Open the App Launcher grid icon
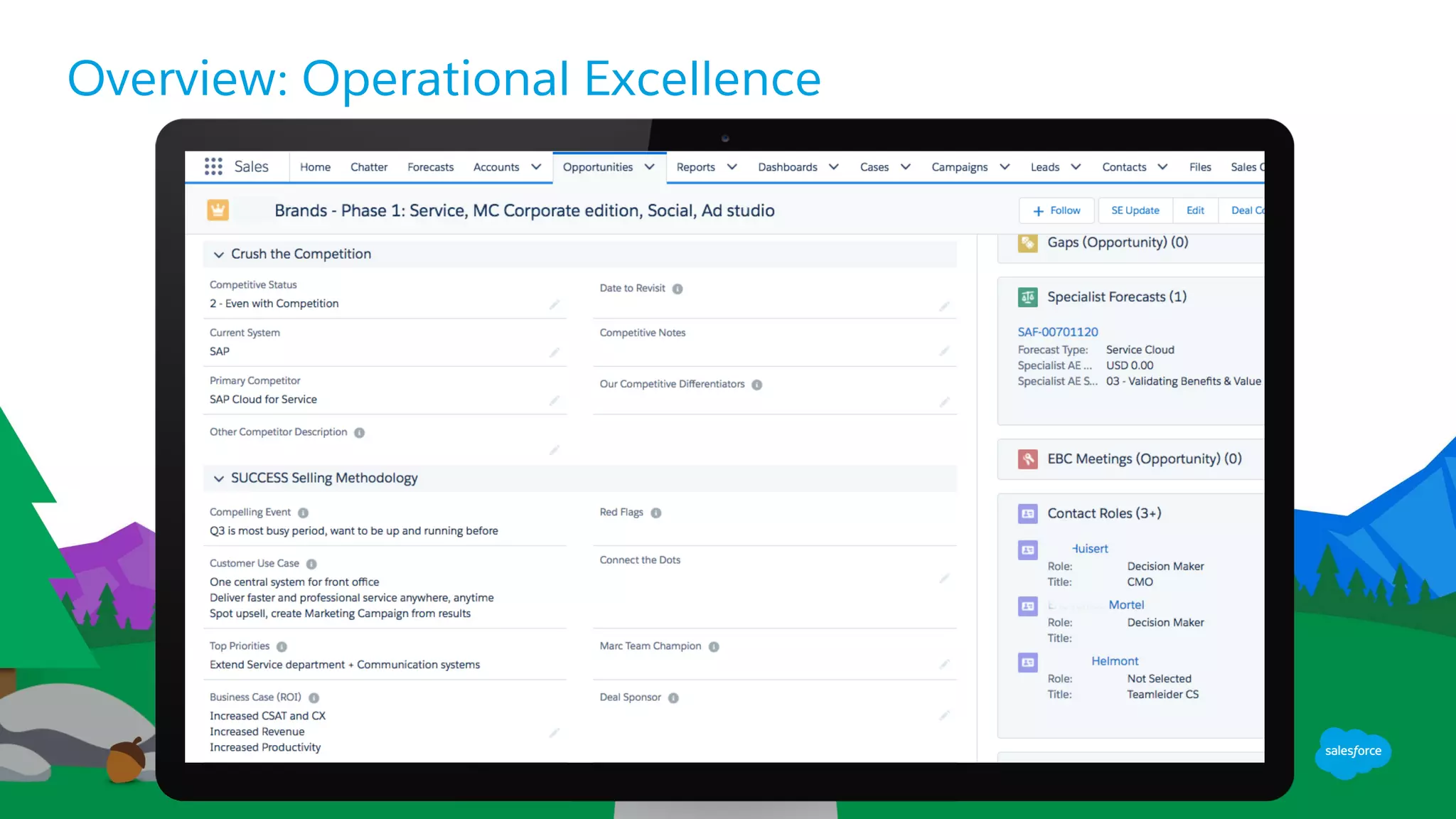Image resolution: width=1456 pixels, height=819 pixels. [x=213, y=166]
